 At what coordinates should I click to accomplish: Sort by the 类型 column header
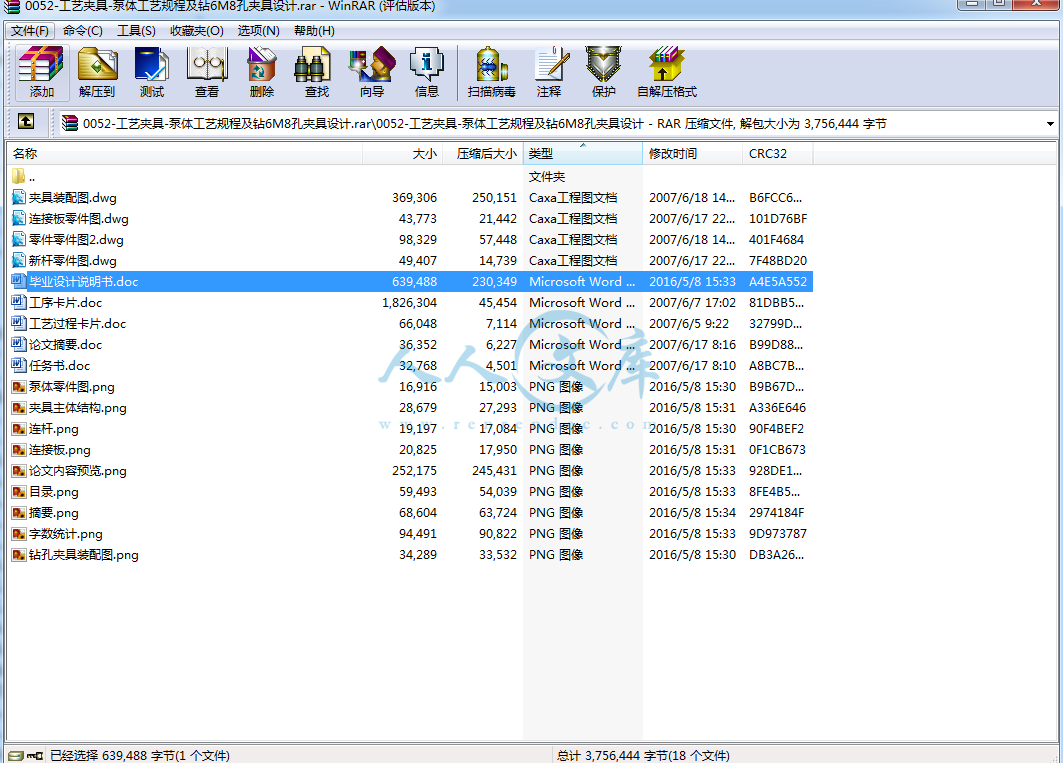point(583,154)
